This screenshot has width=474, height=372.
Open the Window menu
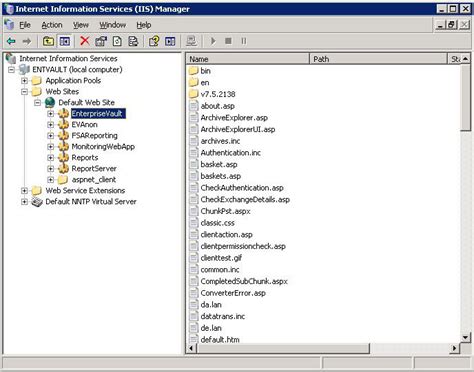(x=113, y=25)
